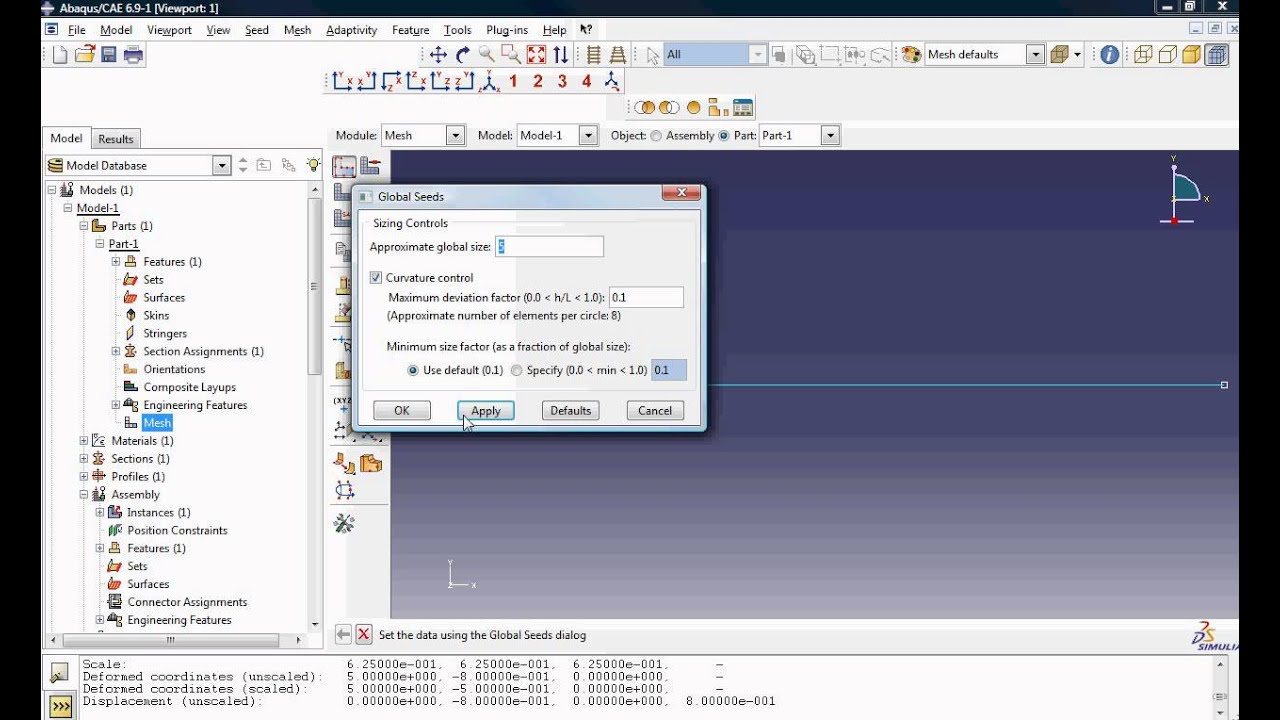Switch to shaded render style
This screenshot has width=1280, height=720.
pyautogui.click(x=1191, y=55)
